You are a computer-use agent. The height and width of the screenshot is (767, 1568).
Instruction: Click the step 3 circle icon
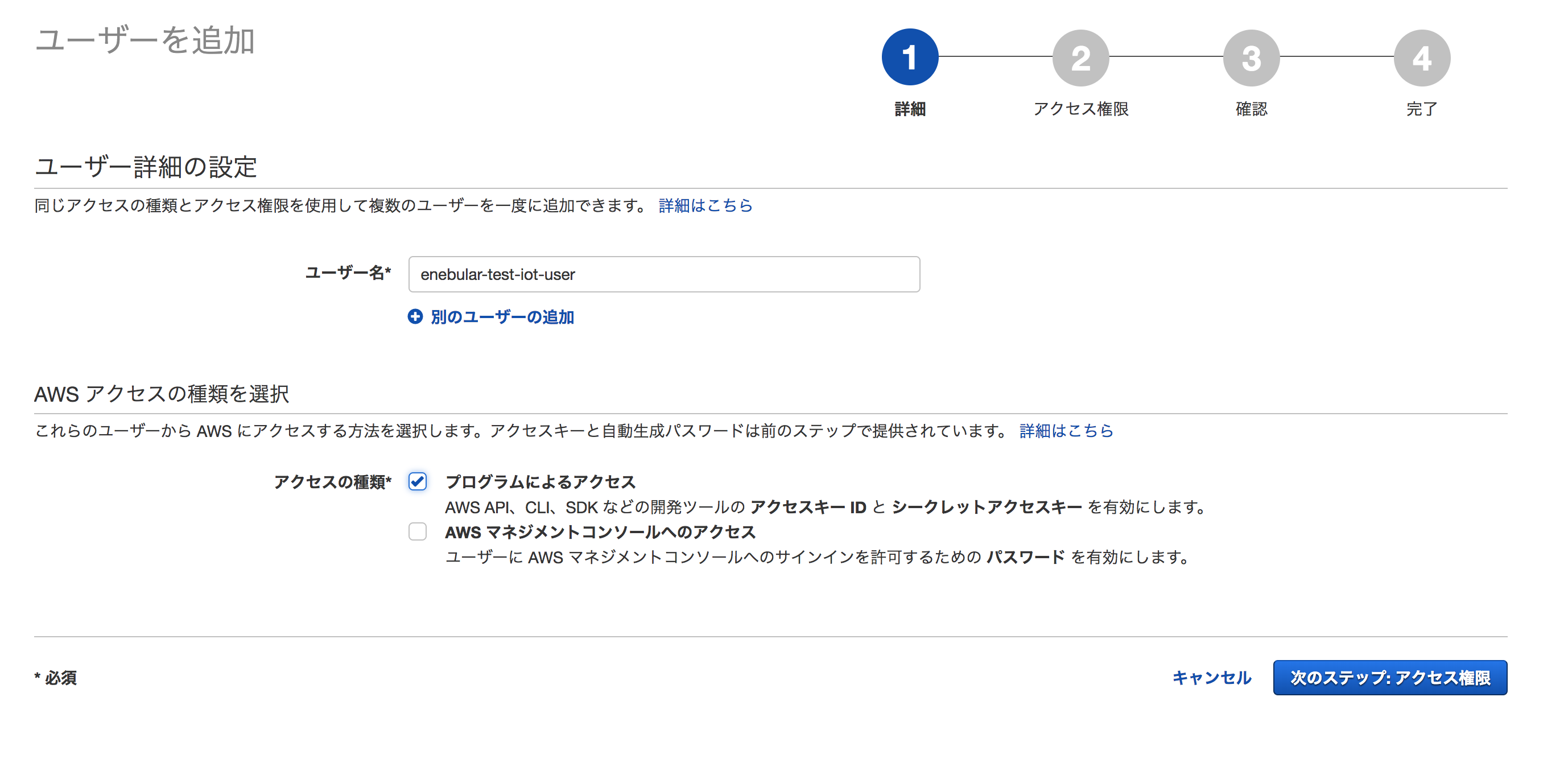pyautogui.click(x=1251, y=57)
